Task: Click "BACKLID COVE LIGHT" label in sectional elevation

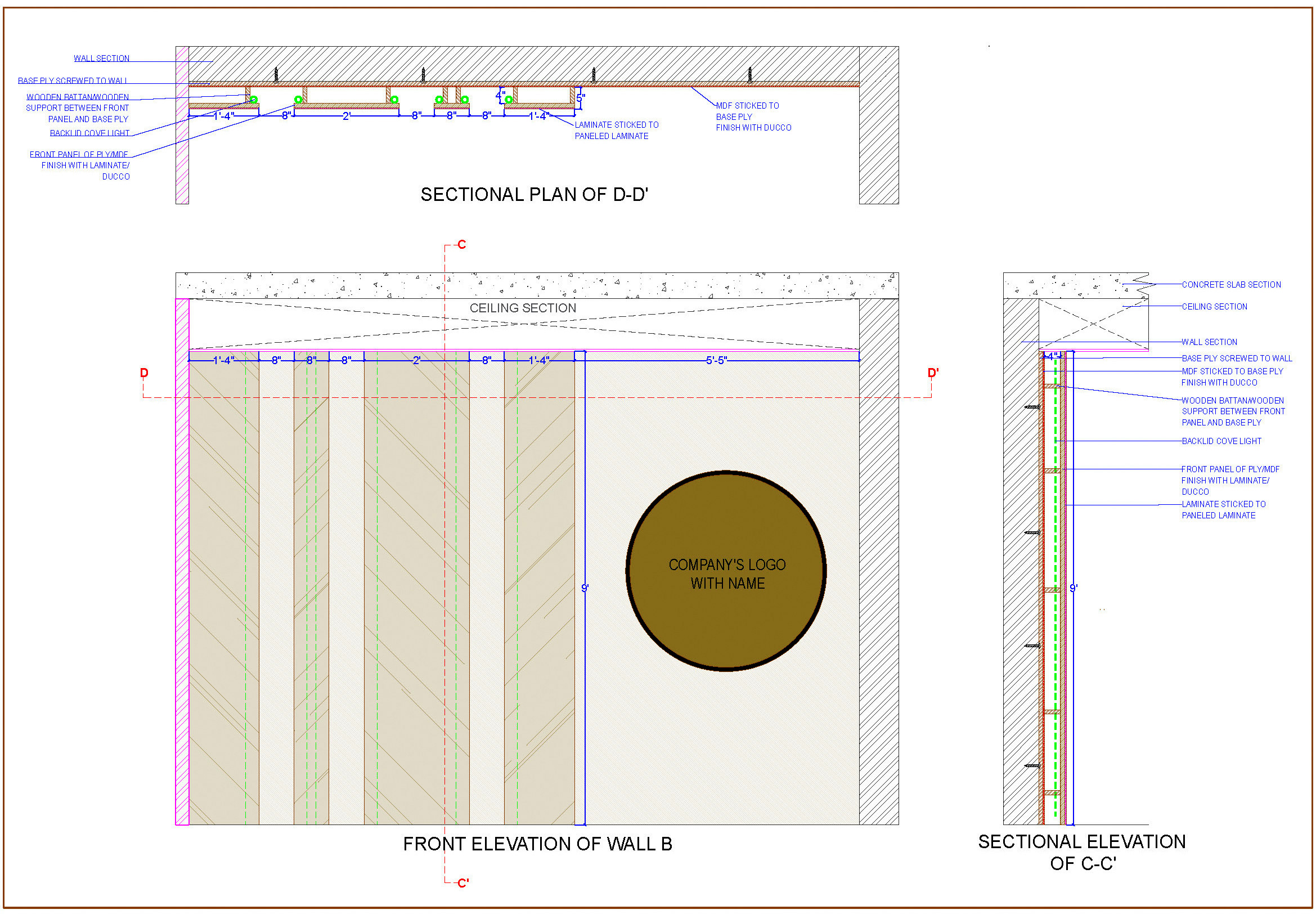Action: pos(1221,441)
